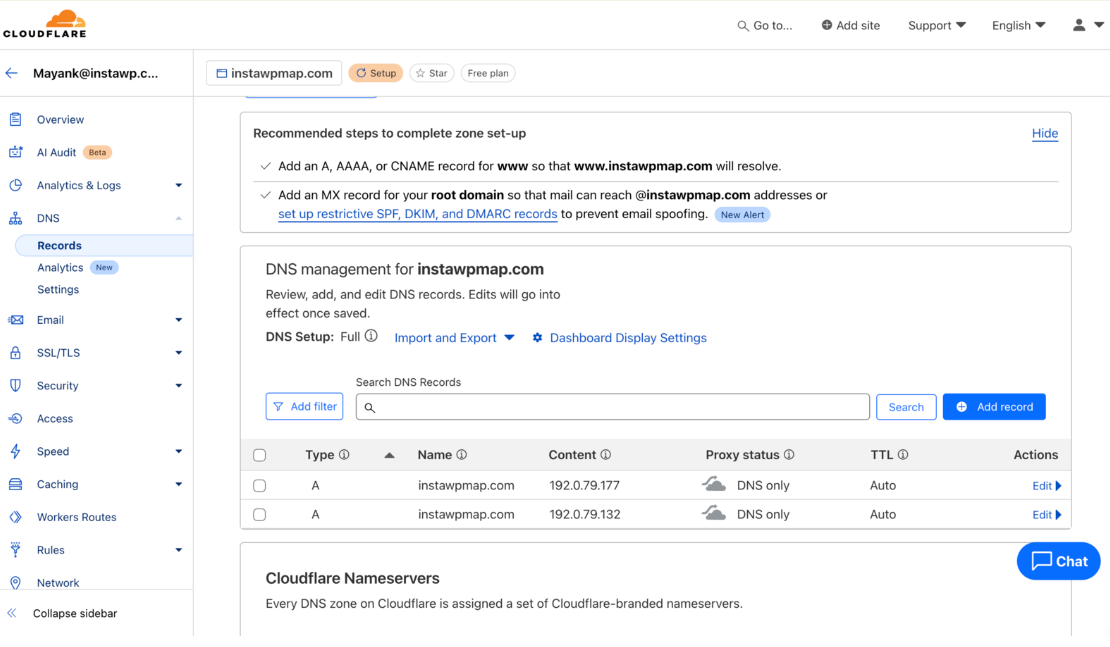Click the info icon beside TTL column
This screenshot has height=647, width=1110.
[903, 454]
